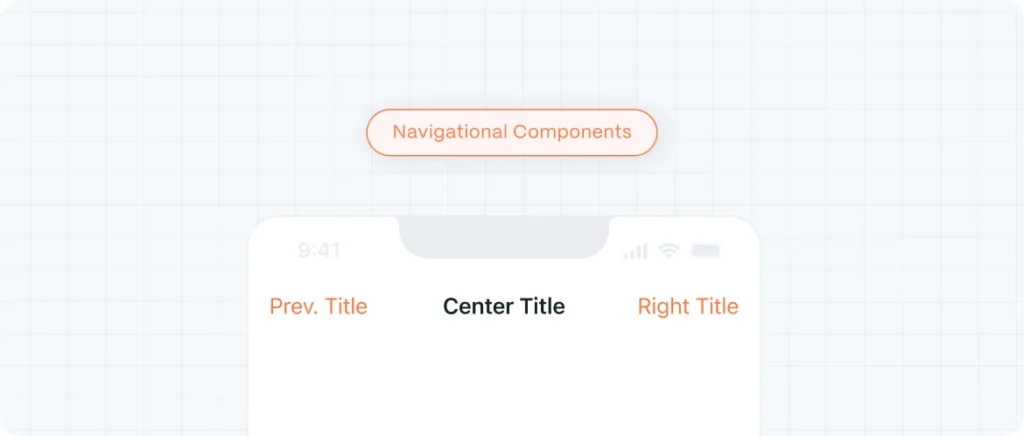Go back using Prev. Title

(318, 306)
